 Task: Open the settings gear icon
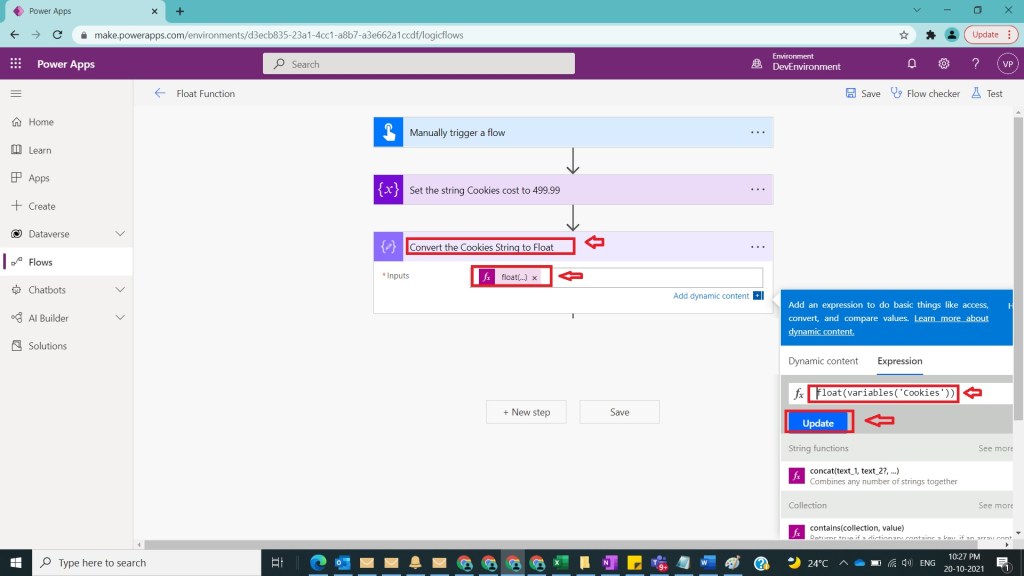point(944,64)
